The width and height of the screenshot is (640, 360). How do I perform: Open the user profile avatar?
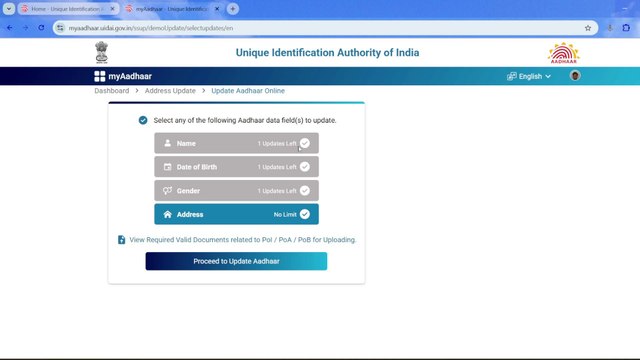tap(575, 76)
